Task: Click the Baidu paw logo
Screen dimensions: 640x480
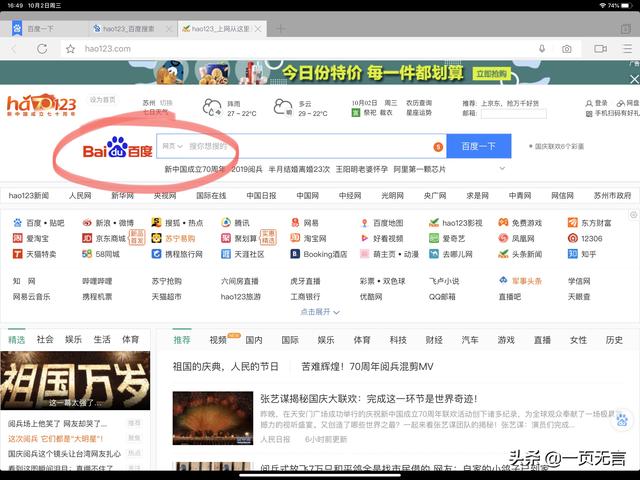Action: tap(118, 147)
